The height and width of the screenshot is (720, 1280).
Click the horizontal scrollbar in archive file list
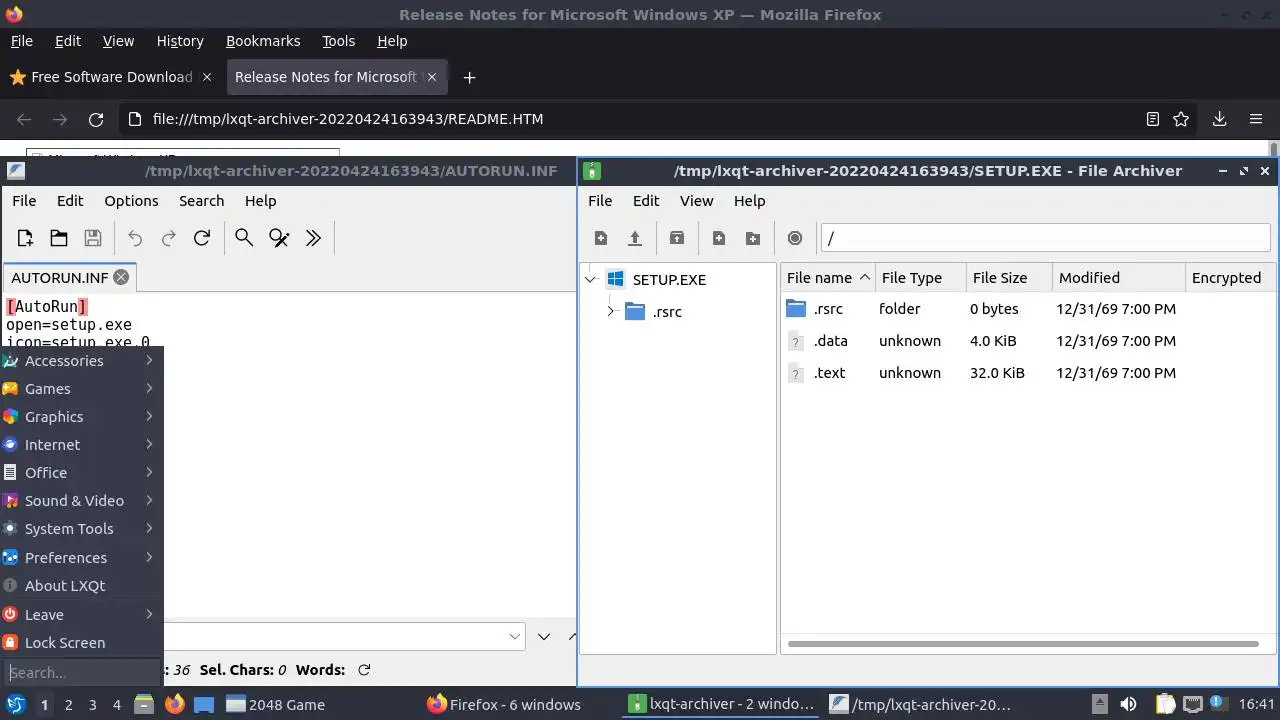[1022, 644]
